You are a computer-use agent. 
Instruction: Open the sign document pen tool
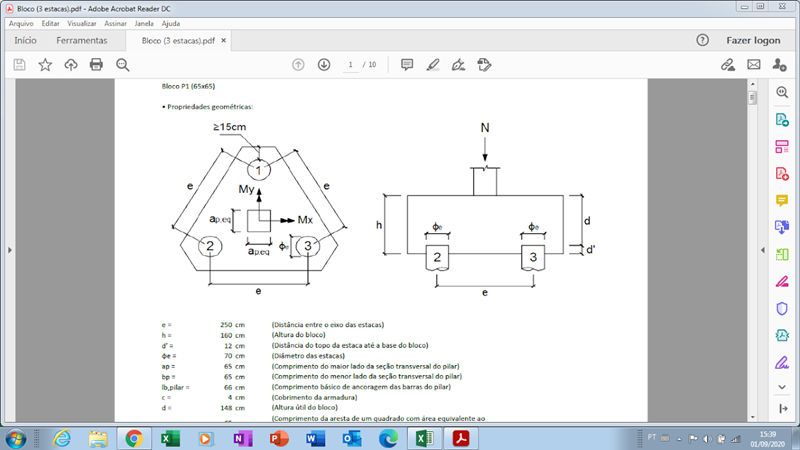point(458,65)
